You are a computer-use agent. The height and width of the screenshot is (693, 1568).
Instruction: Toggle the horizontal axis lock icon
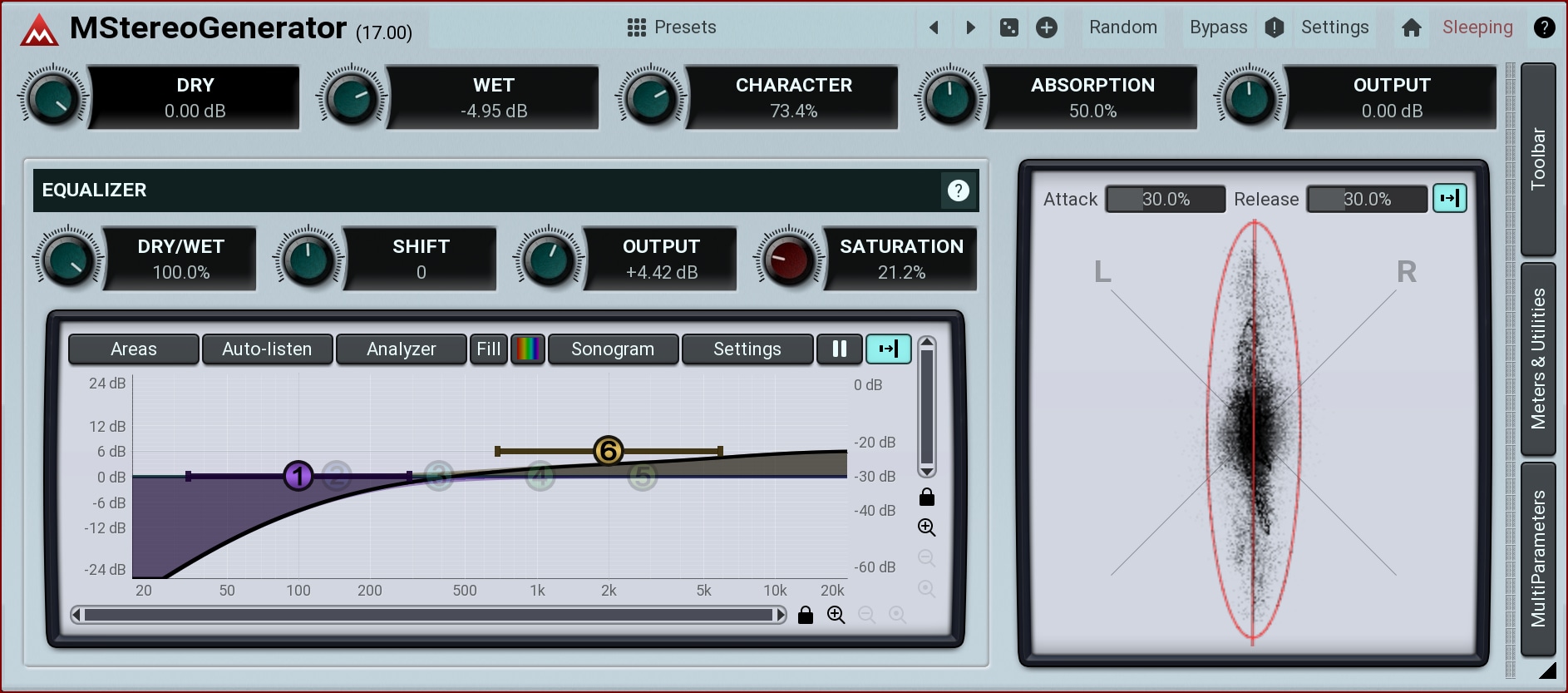click(805, 615)
